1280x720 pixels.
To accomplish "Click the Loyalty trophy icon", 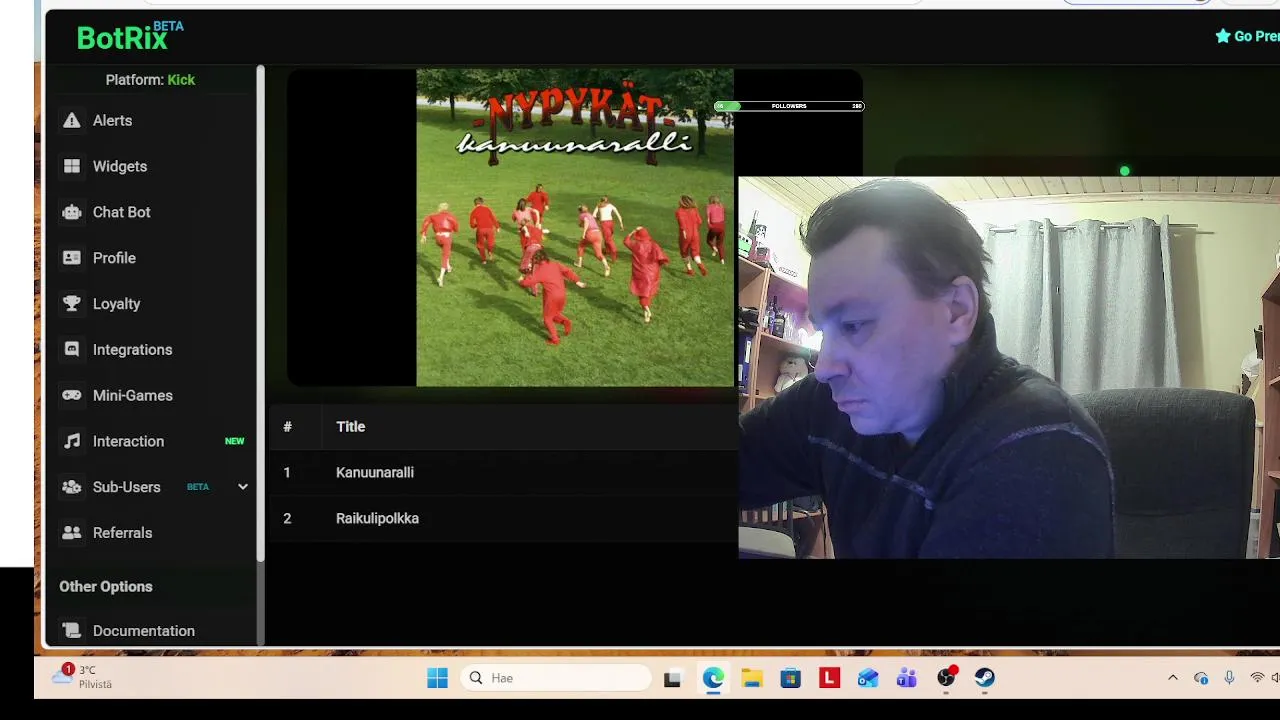I will tap(72, 304).
